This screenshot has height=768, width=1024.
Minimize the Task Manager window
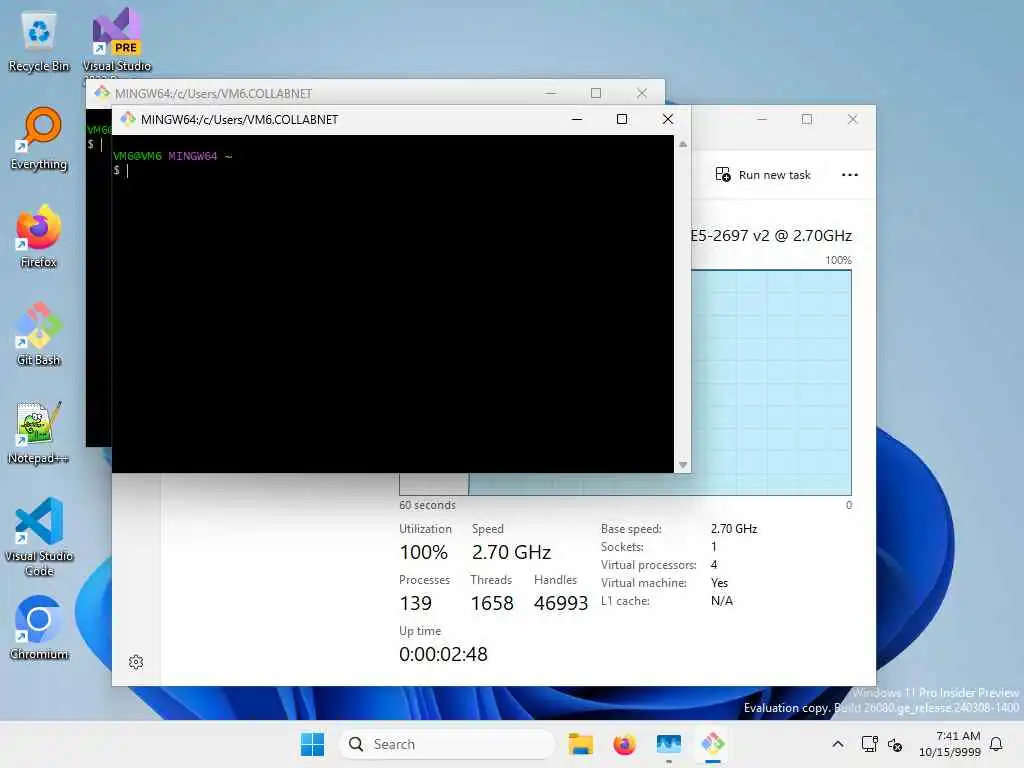[x=761, y=119]
